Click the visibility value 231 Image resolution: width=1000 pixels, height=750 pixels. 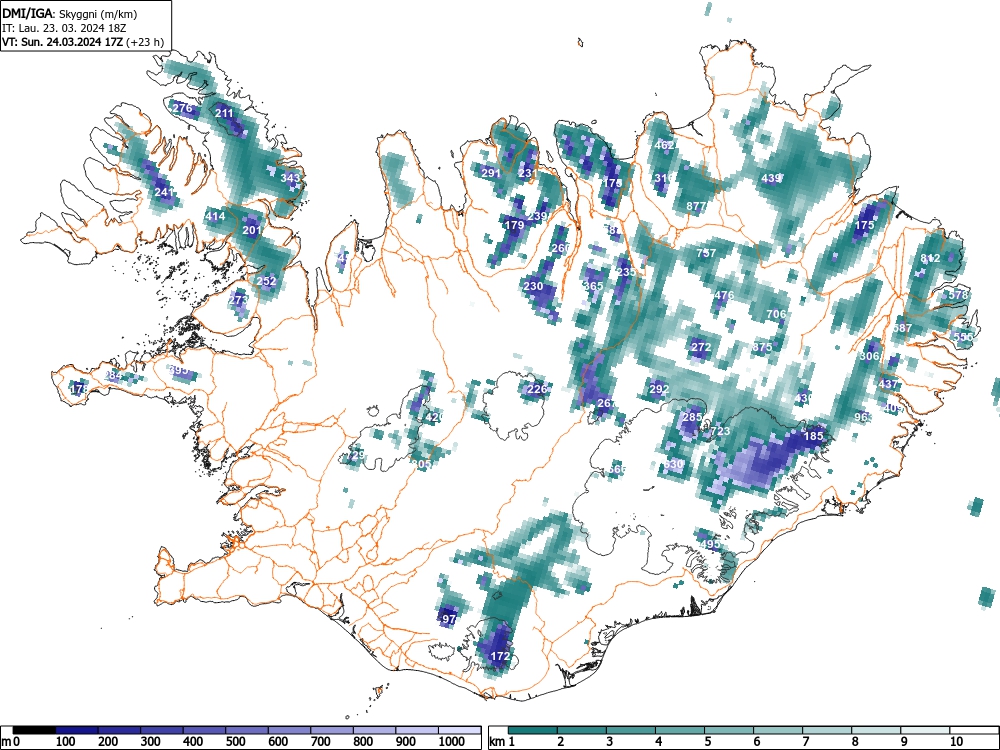coord(528,173)
